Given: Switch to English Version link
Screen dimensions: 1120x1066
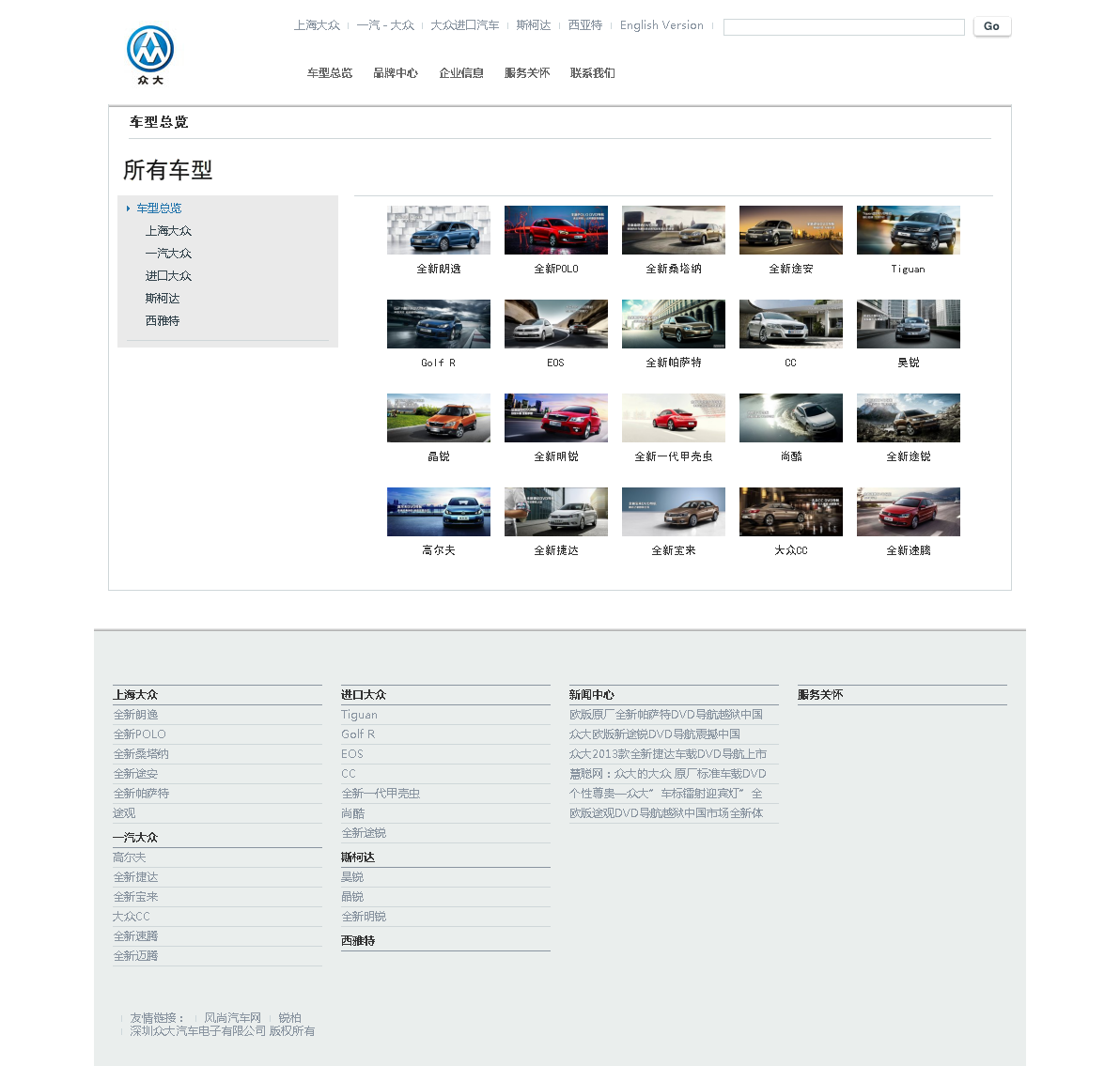Looking at the screenshot, I should (661, 25).
